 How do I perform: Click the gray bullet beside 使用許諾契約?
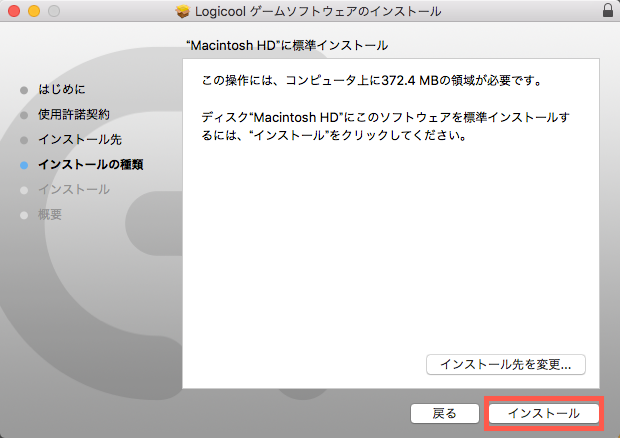[24, 115]
